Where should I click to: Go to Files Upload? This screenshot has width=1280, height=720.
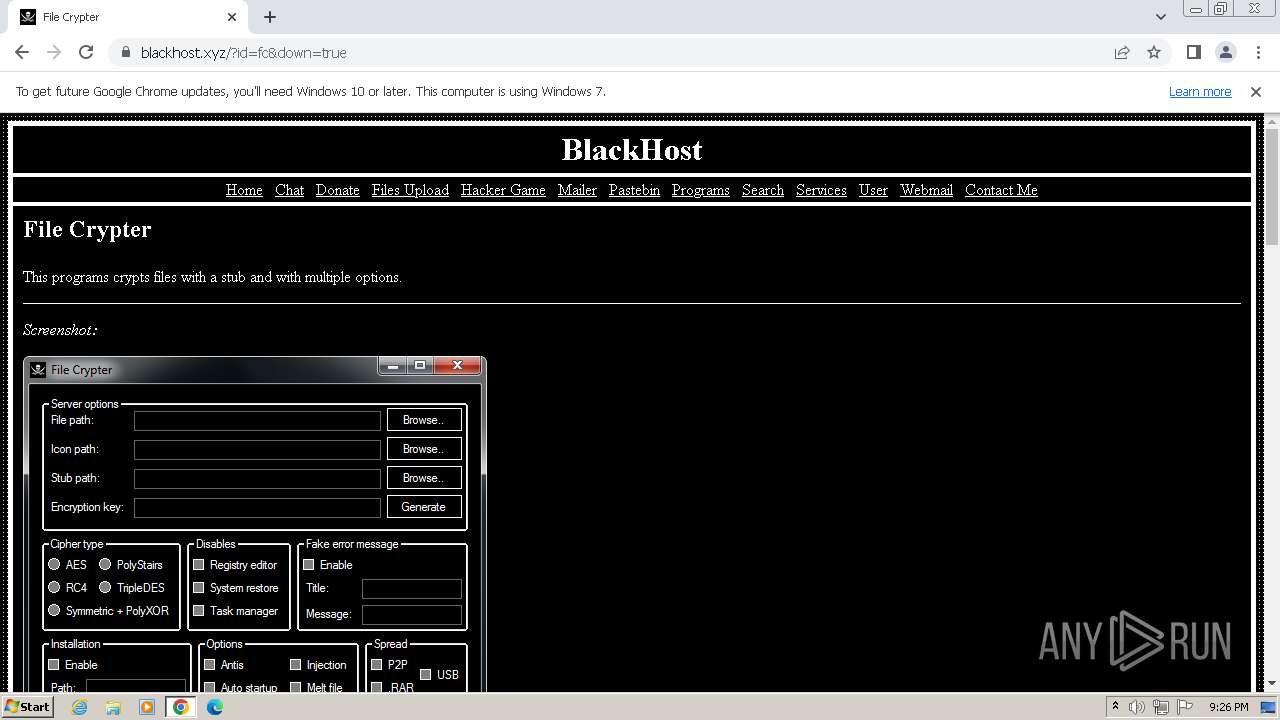(410, 190)
